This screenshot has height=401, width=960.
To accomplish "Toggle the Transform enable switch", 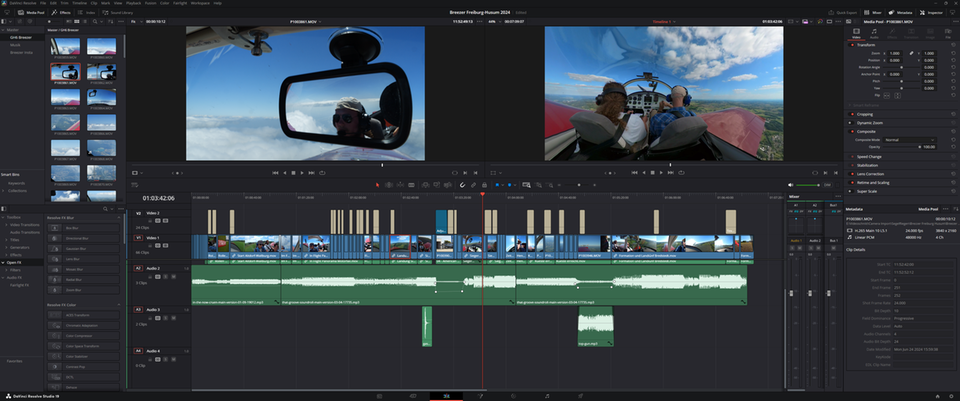I will pos(852,45).
